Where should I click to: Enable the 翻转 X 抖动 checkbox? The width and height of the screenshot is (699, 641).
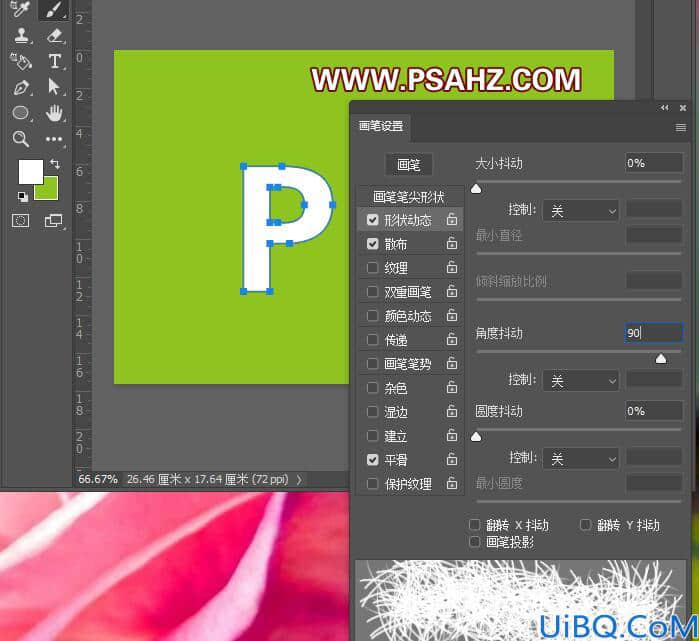(x=474, y=525)
